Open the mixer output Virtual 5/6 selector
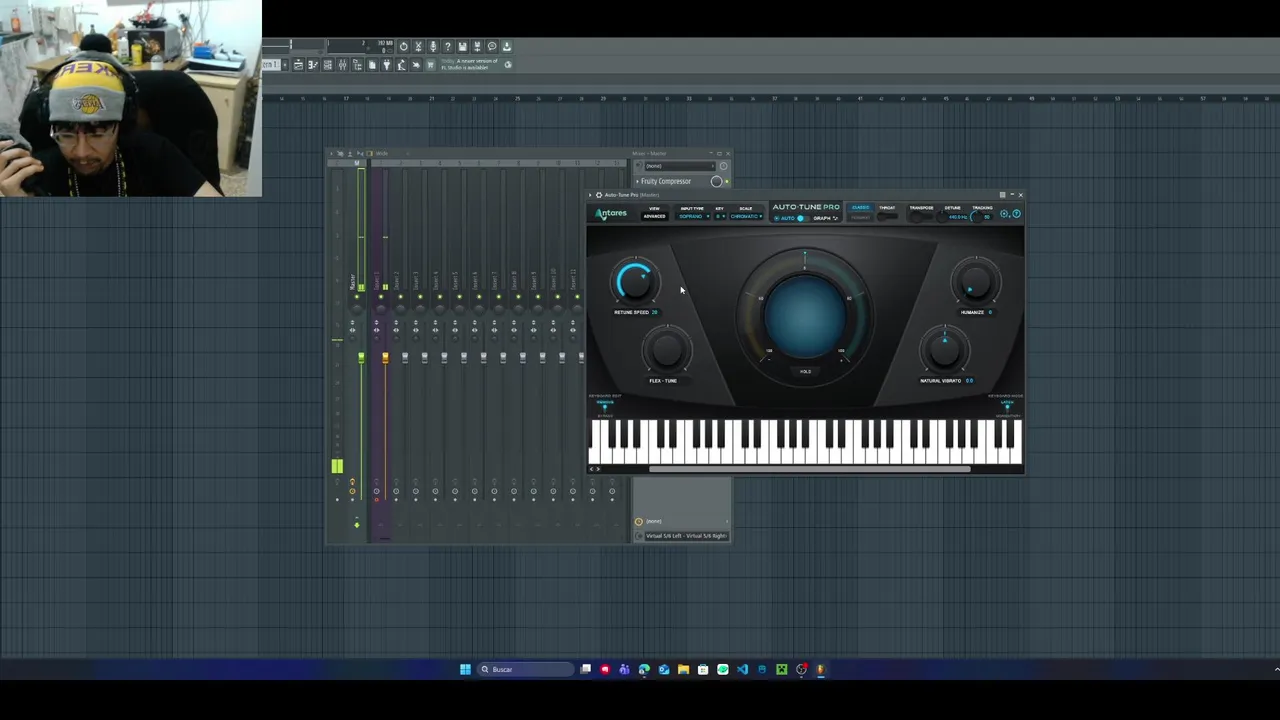 coord(687,536)
